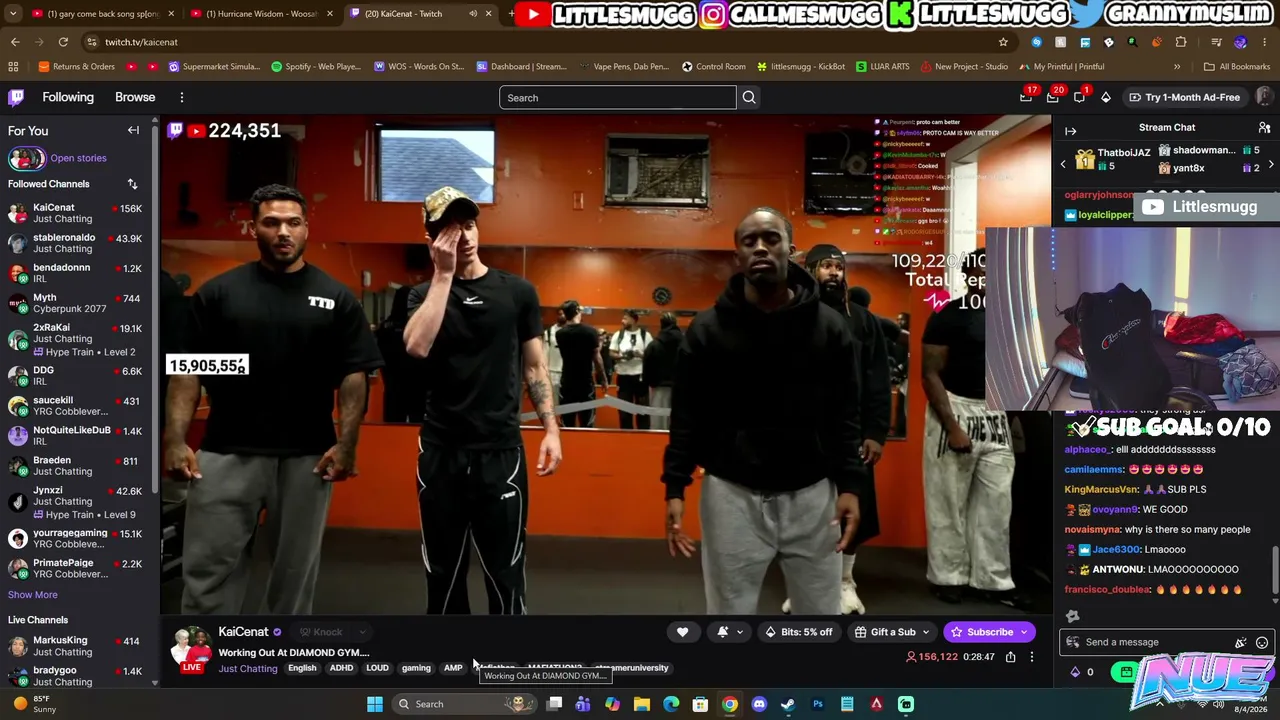Image resolution: width=1280 pixels, height=720 pixels.
Task: Toggle notification bell for KaiCenat
Action: click(723, 632)
